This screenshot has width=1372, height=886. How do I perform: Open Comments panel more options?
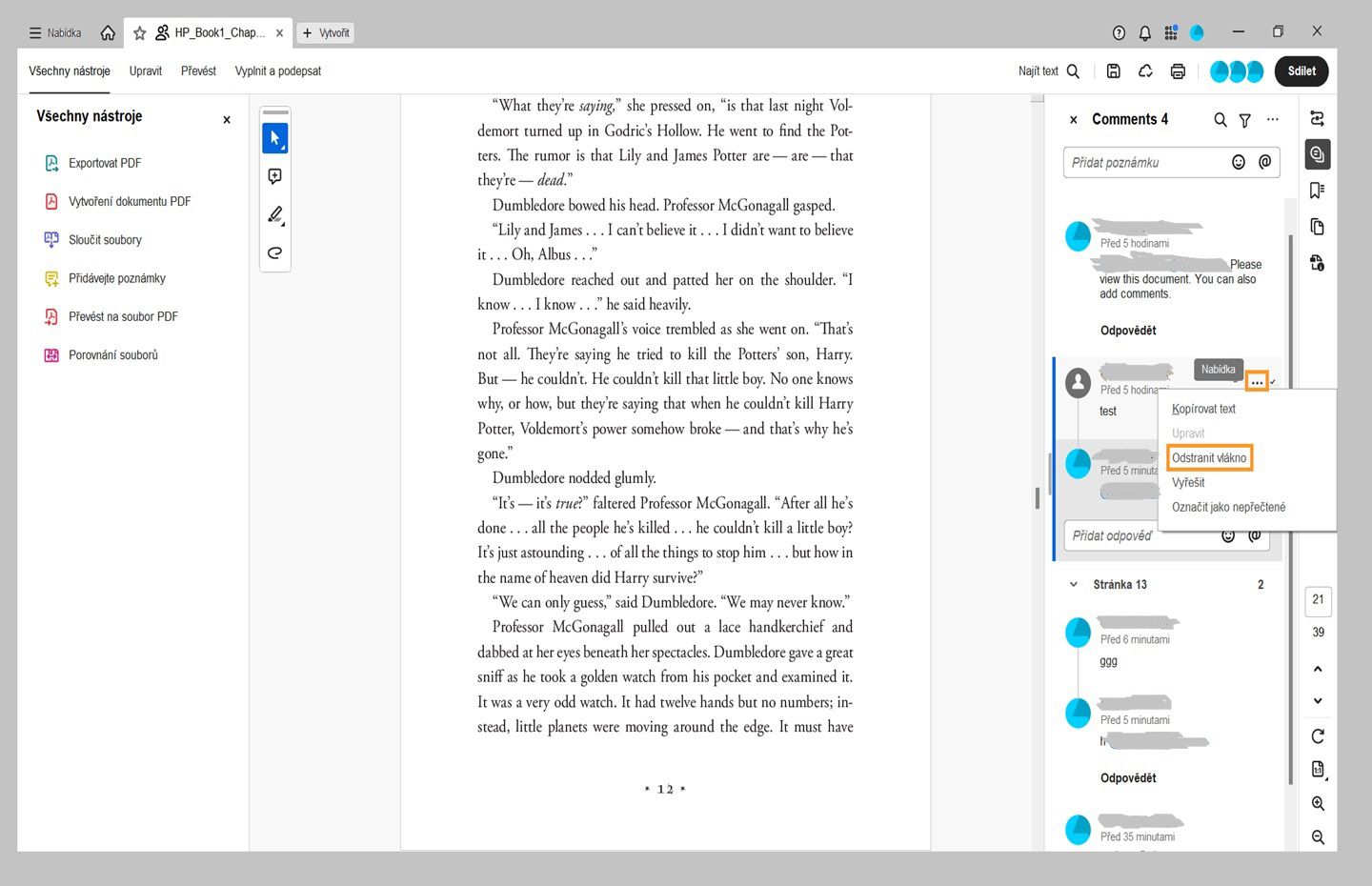pyautogui.click(x=1272, y=120)
